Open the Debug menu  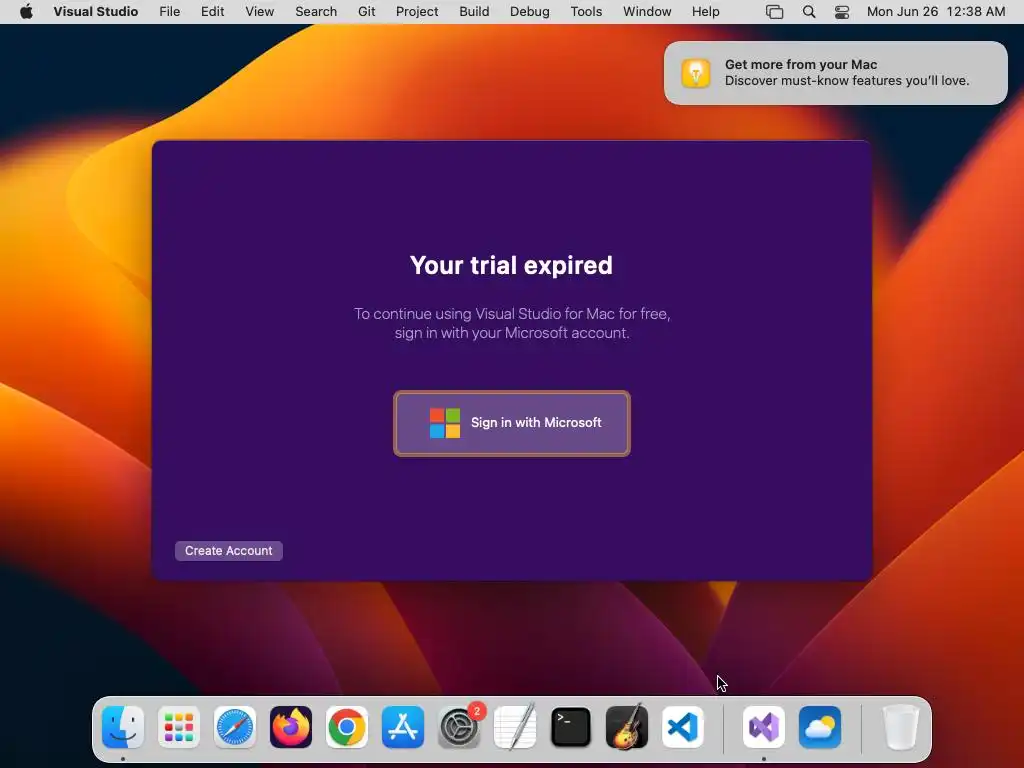(529, 11)
